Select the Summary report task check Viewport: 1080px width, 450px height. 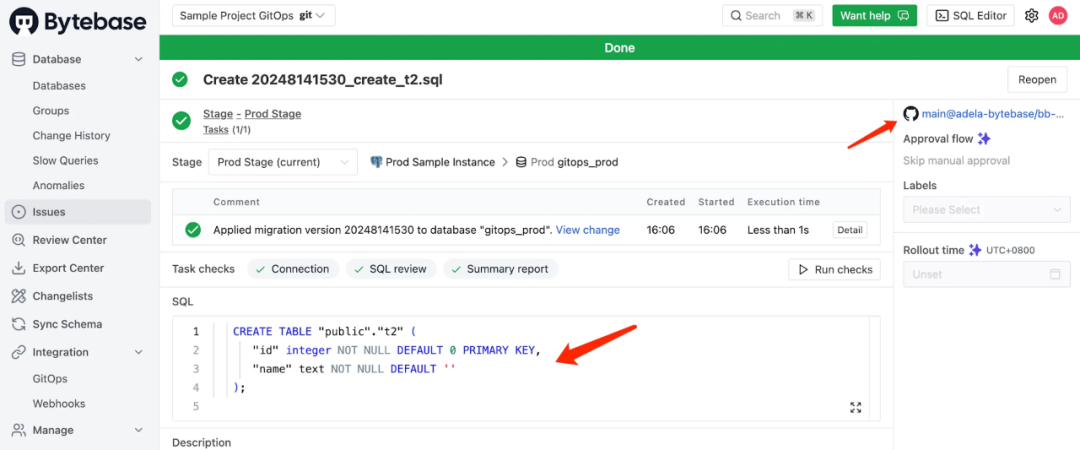pos(500,269)
